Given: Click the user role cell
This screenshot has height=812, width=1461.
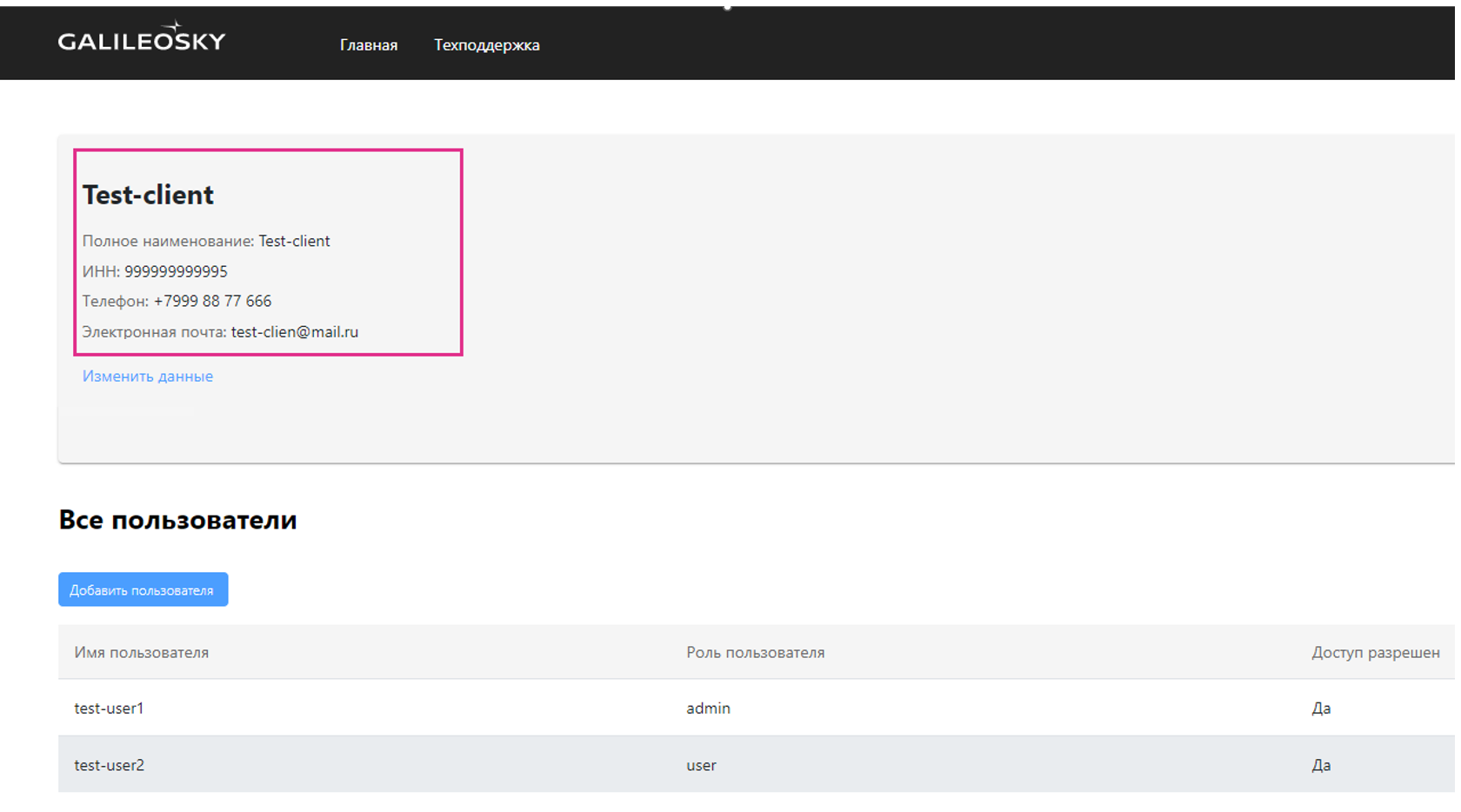Looking at the screenshot, I should 701,765.
